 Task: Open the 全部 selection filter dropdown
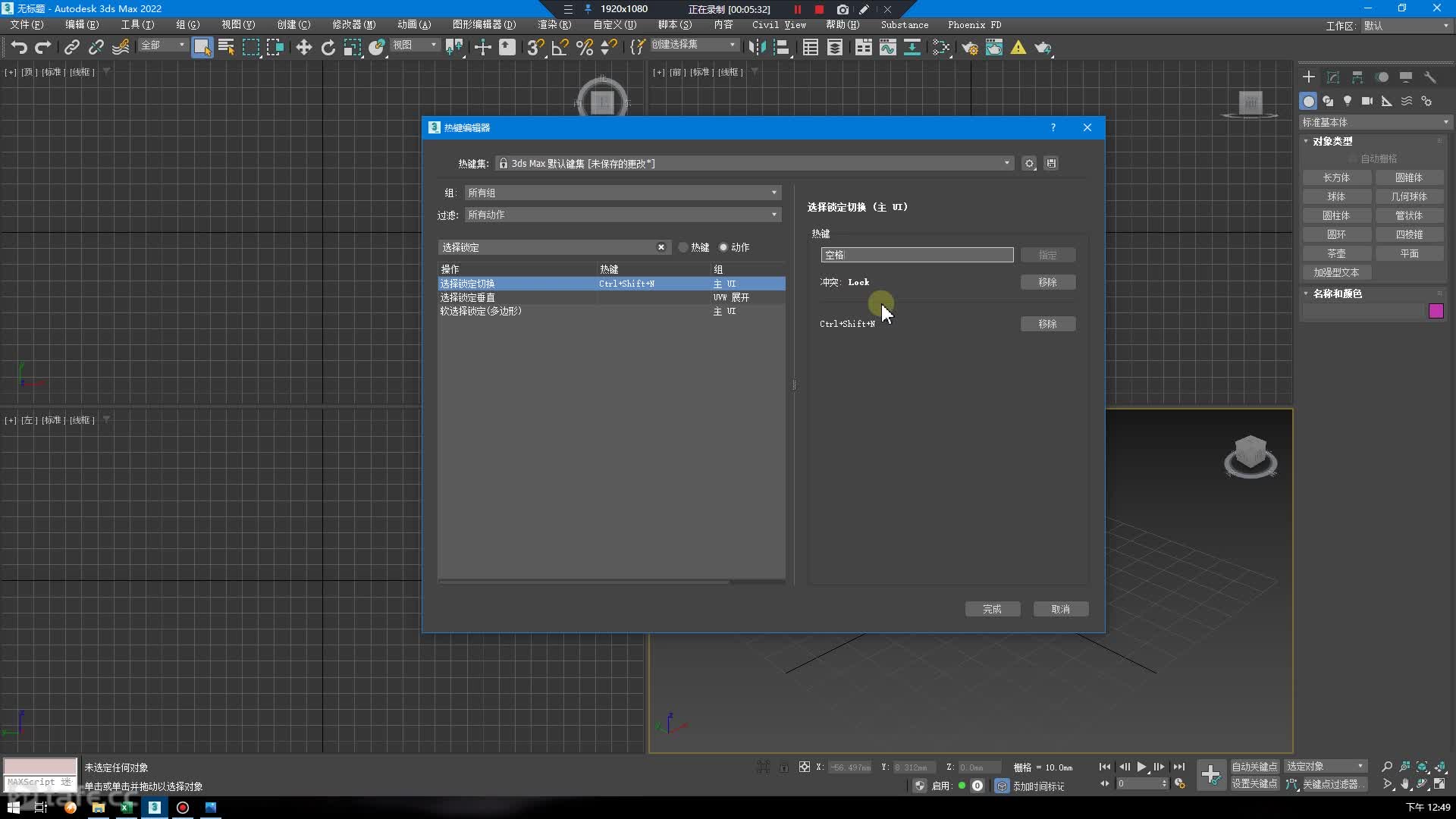pyautogui.click(x=162, y=45)
